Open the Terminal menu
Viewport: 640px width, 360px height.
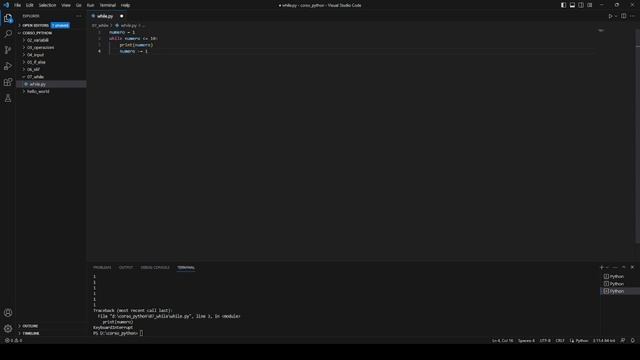[x=108, y=5]
